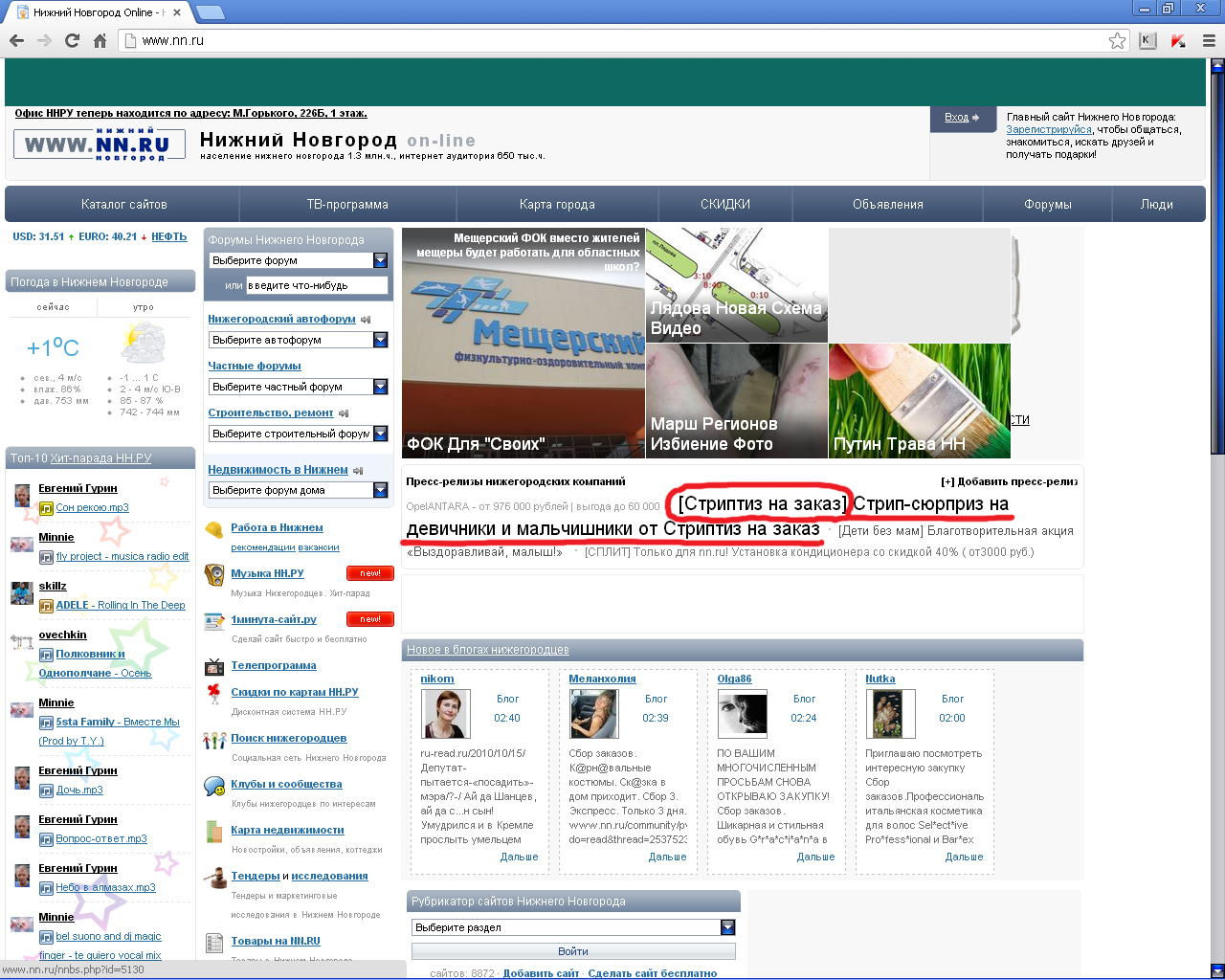1225x980 pixels.
Task: Open НЕФТЬ link in currency bar
Action: [x=169, y=236]
